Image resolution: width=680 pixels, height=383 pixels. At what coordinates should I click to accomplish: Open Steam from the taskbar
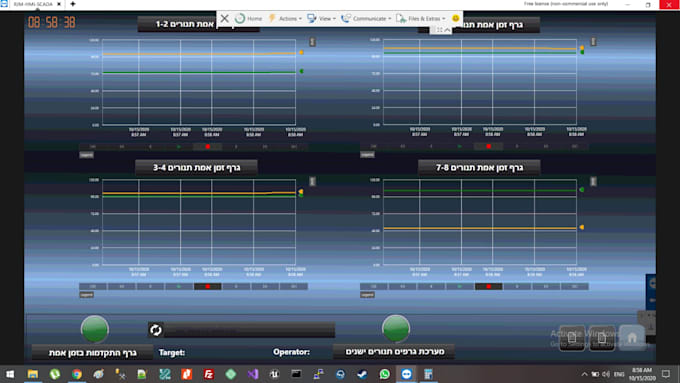(362, 374)
